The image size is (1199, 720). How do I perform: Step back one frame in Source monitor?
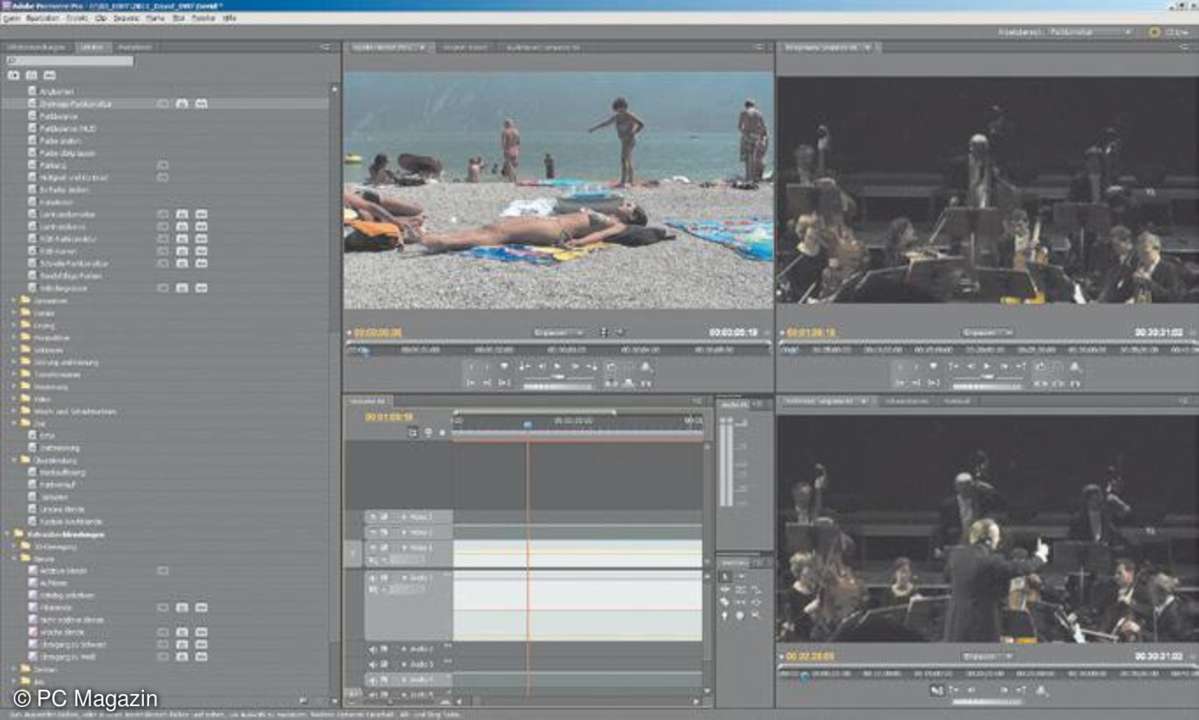[541, 366]
